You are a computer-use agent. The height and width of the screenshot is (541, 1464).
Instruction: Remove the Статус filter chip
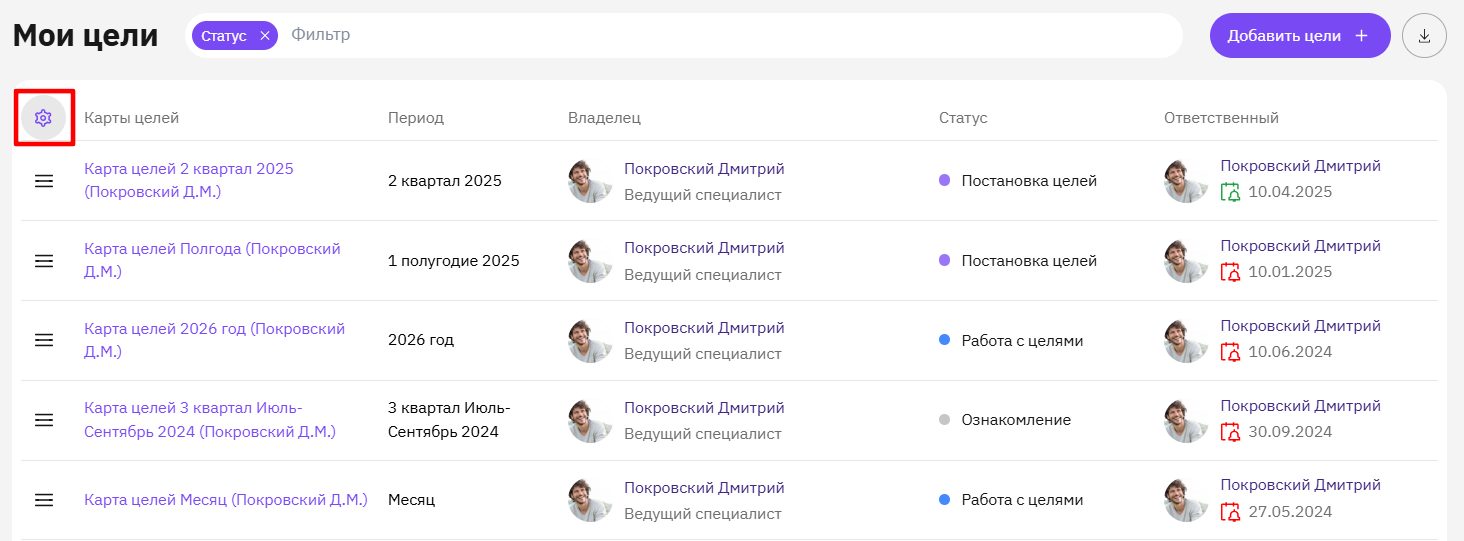pyautogui.click(x=265, y=36)
